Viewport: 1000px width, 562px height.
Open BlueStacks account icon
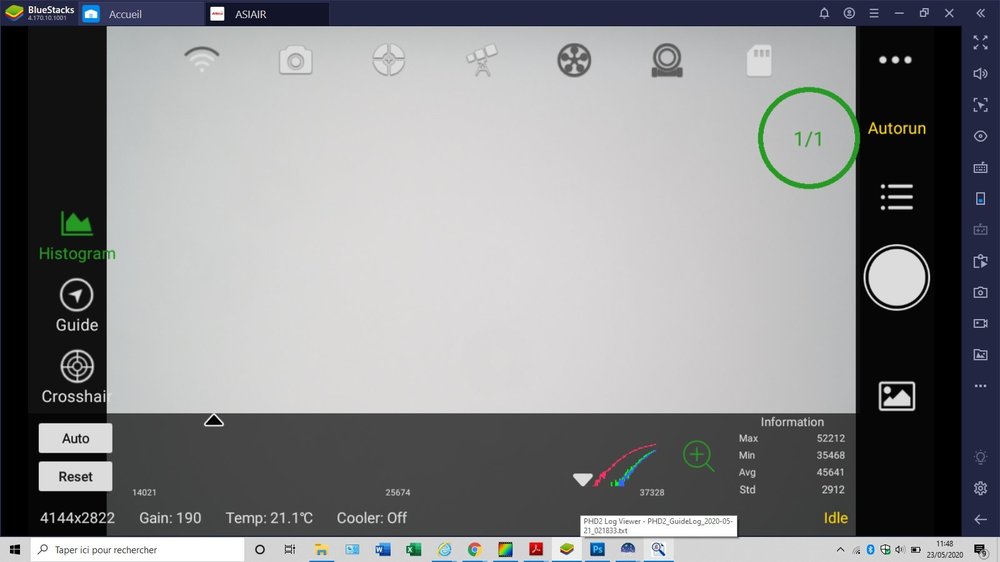pos(849,13)
